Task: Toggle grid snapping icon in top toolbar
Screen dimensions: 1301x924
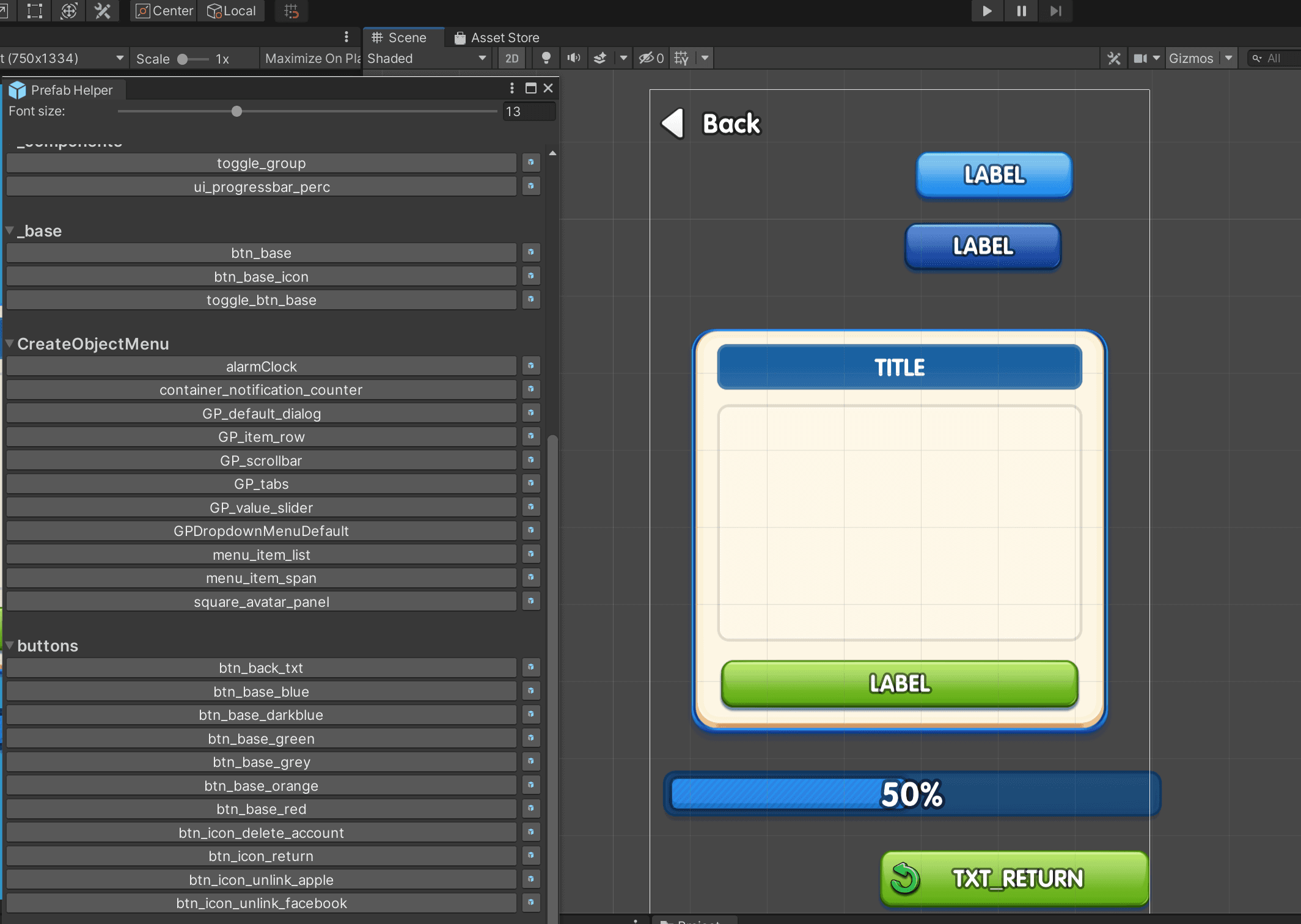Action: pyautogui.click(x=291, y=10)
